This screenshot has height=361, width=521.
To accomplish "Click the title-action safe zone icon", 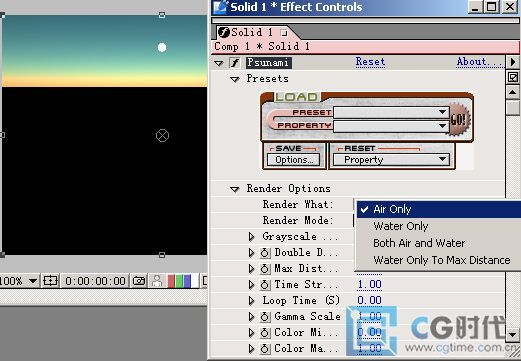I will tap(50, 281).
